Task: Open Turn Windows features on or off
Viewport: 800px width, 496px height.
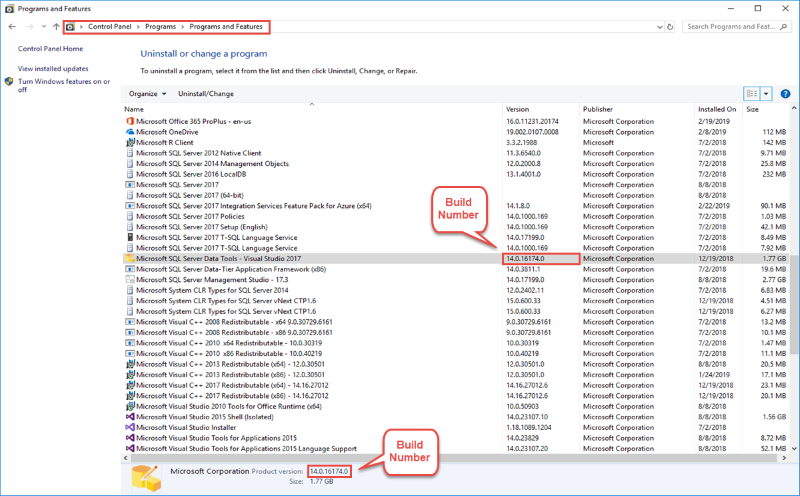Action: (x=64, y=85)
